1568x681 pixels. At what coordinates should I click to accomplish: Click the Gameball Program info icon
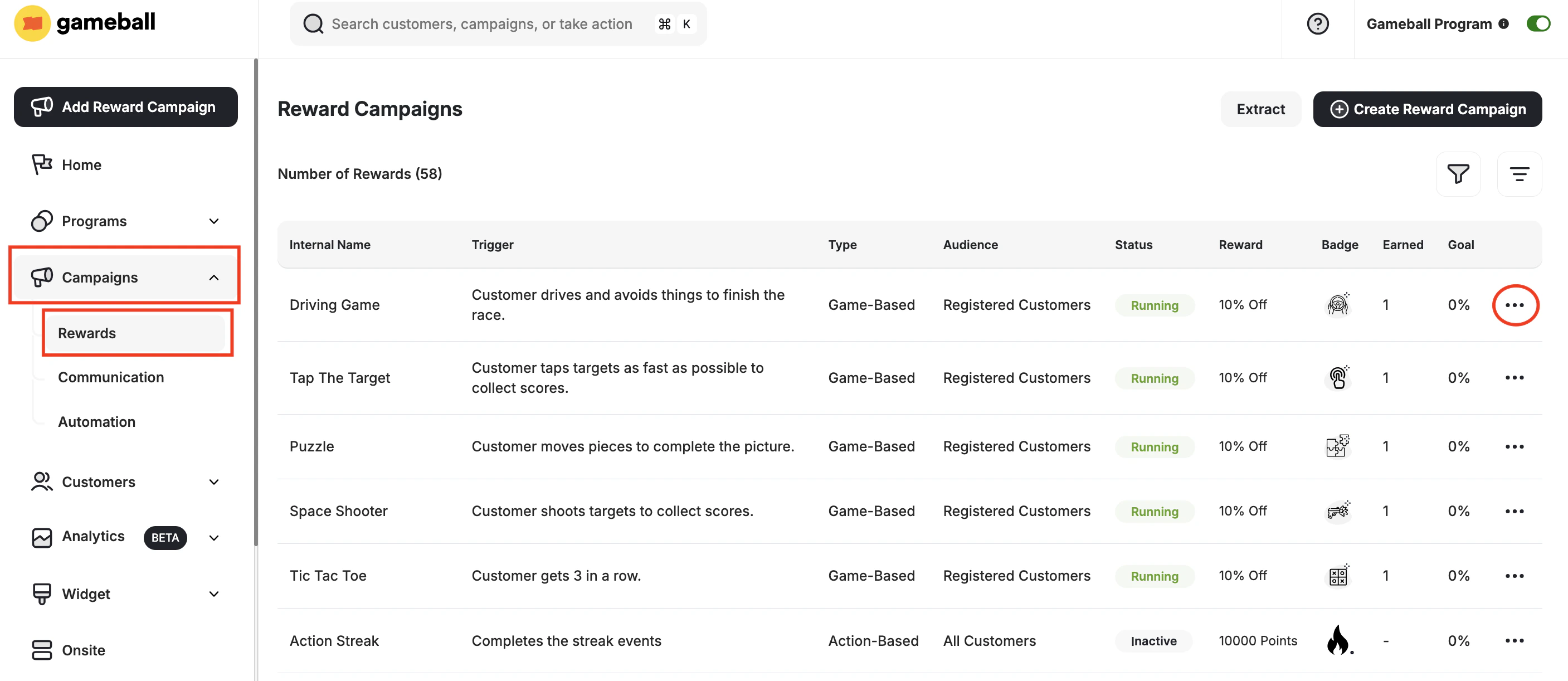[1503, 24]
